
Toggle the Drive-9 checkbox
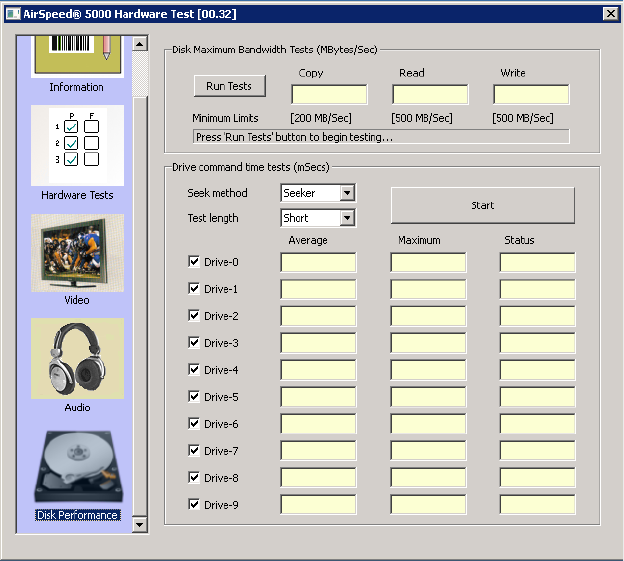click(x=194, y=505)
